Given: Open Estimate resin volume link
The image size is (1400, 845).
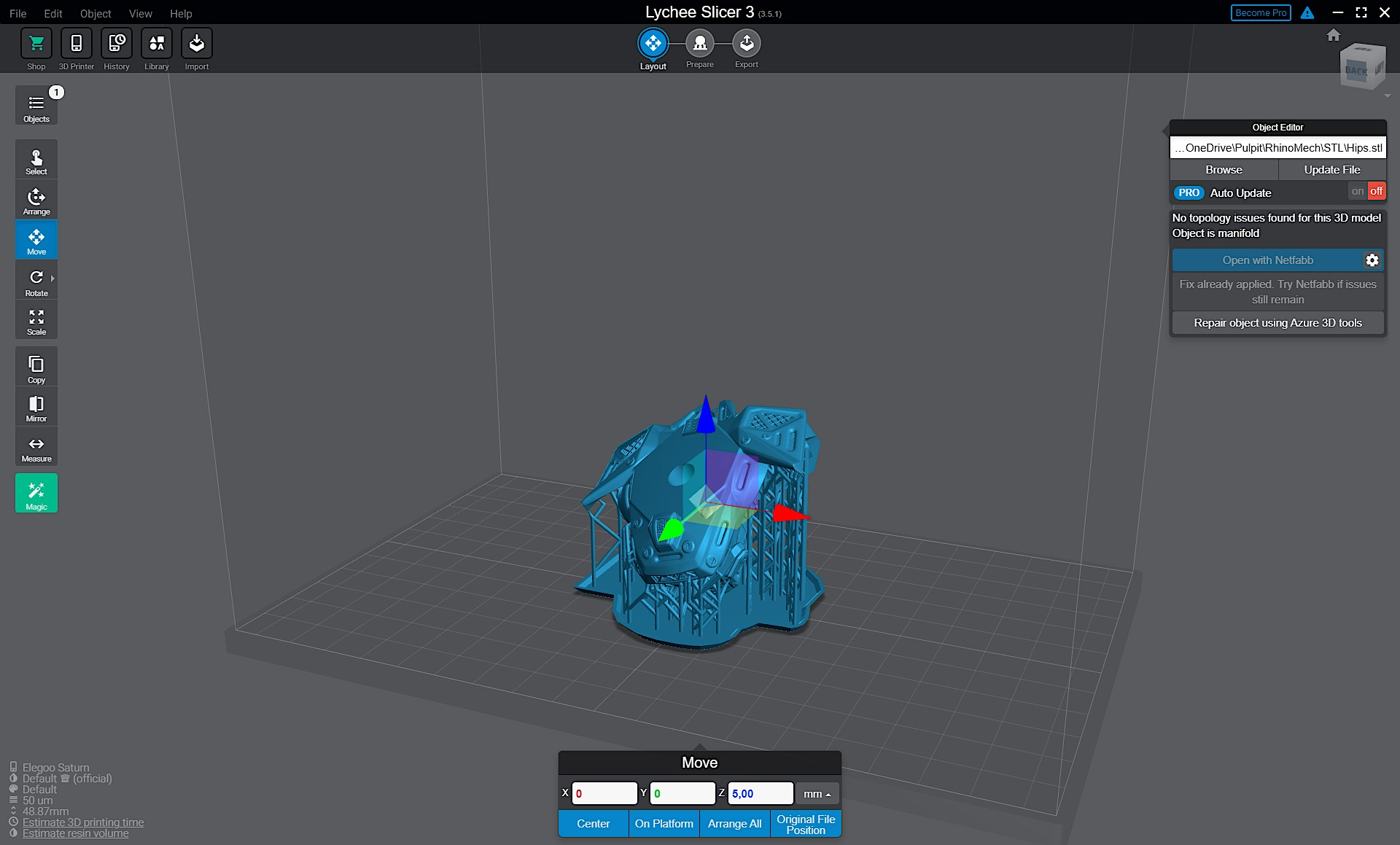Looking at the screenshot, I should (x=75, y=833).
